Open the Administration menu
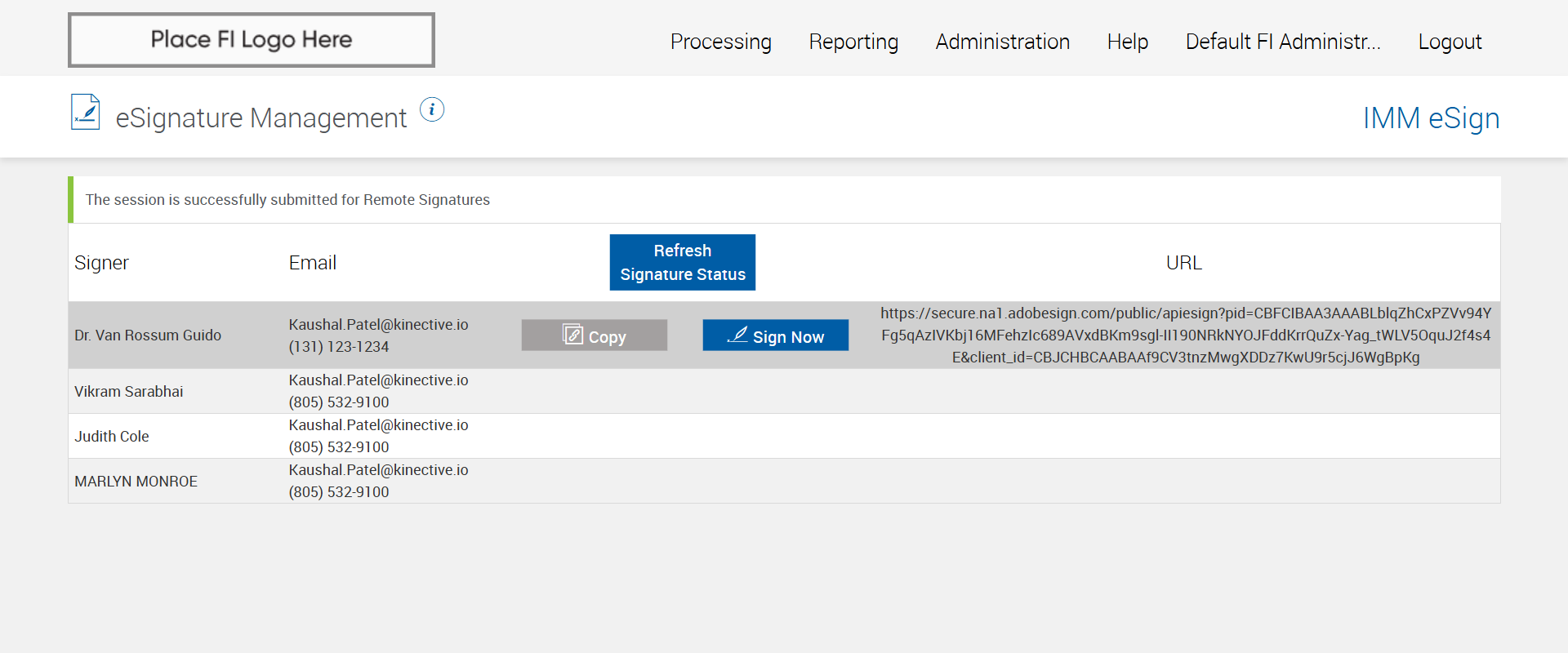This screenshot has width=1568, height=653. (1002, 42)
